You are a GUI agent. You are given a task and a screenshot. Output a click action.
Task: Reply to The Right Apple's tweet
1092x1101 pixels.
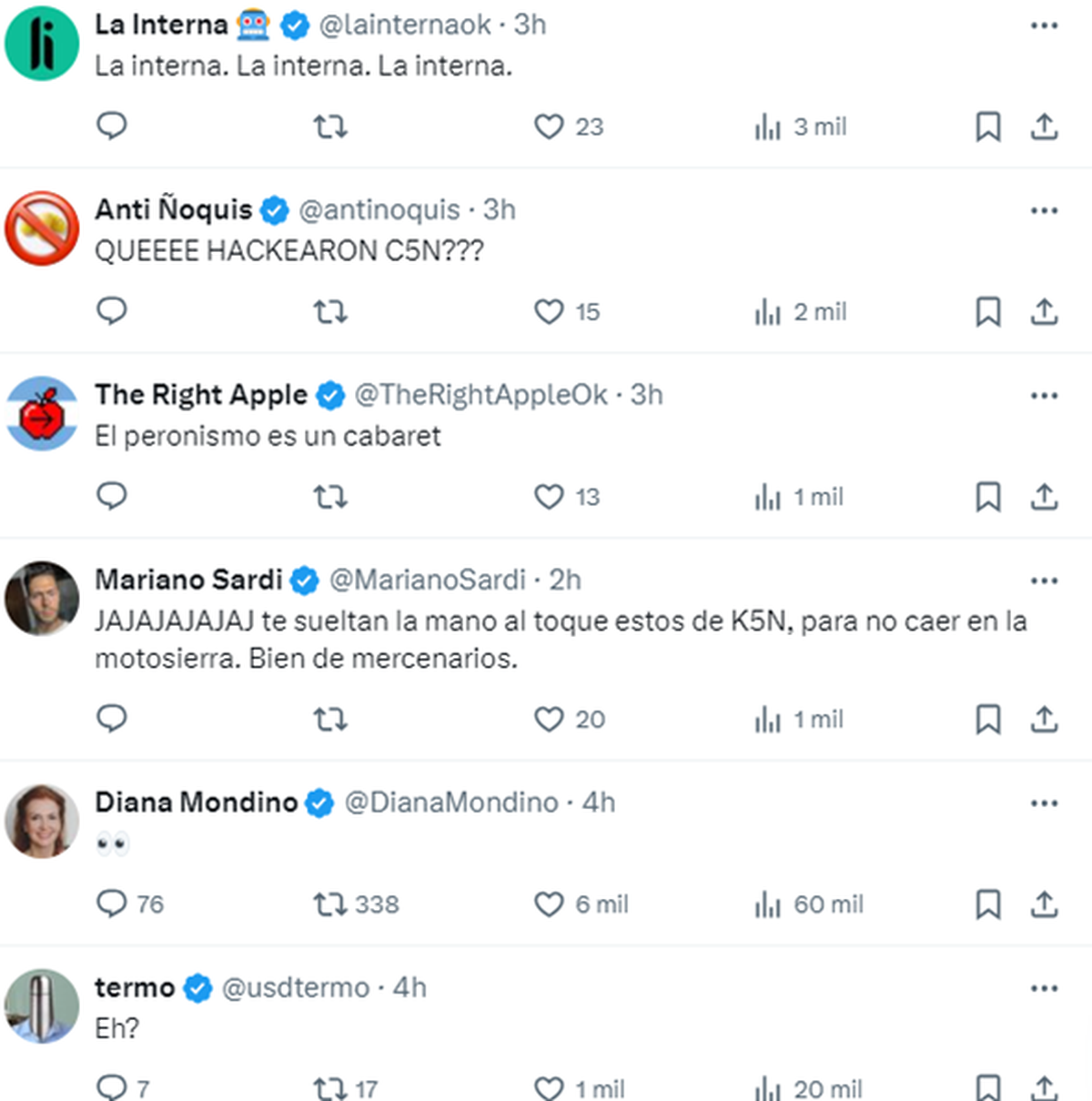112,497
